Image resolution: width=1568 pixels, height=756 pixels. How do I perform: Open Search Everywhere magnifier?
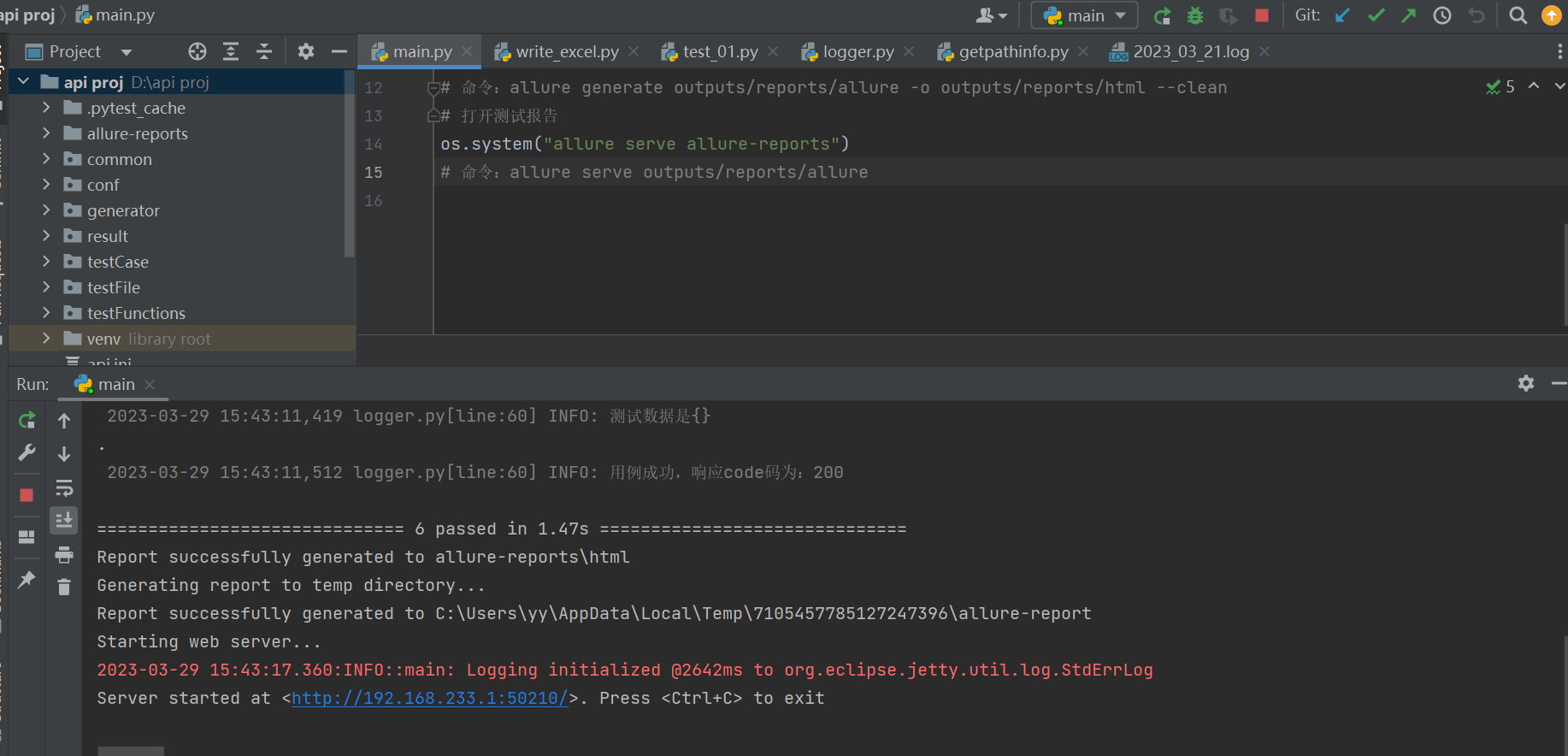(1518, 15)
